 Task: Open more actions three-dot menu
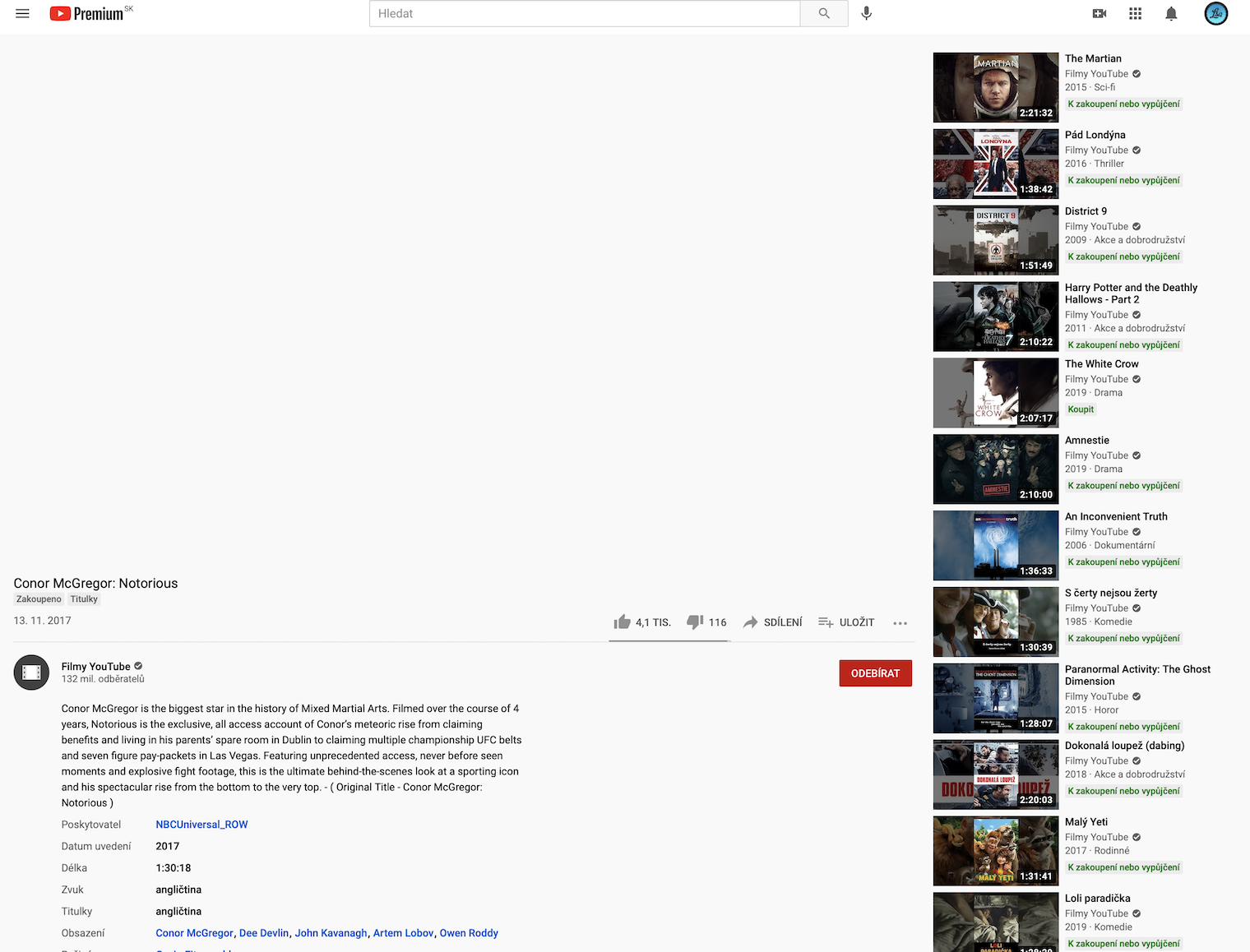point(900,623)
